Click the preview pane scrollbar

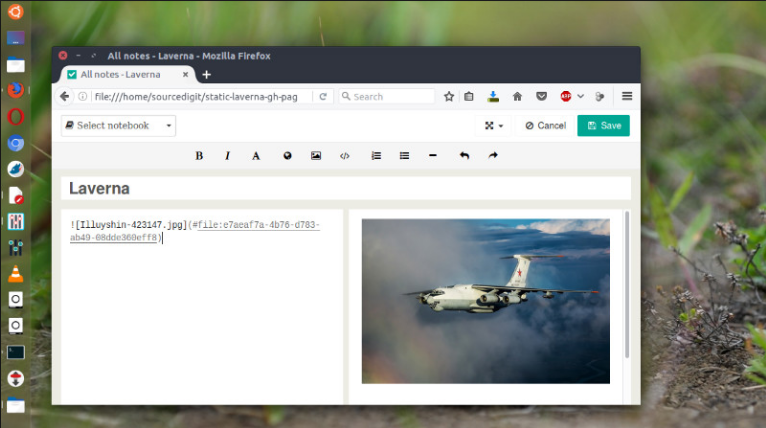(x=627, y=285)
